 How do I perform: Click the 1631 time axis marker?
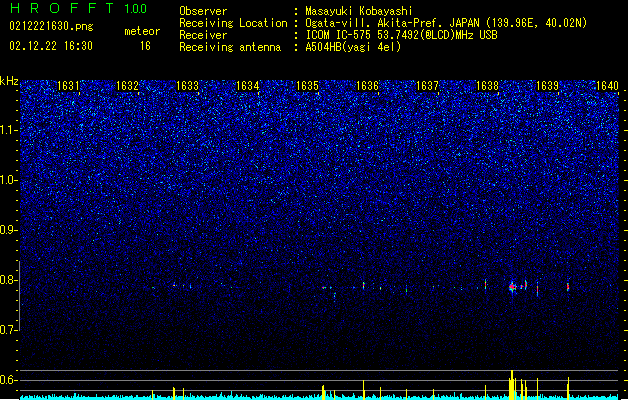click(68, 86)
